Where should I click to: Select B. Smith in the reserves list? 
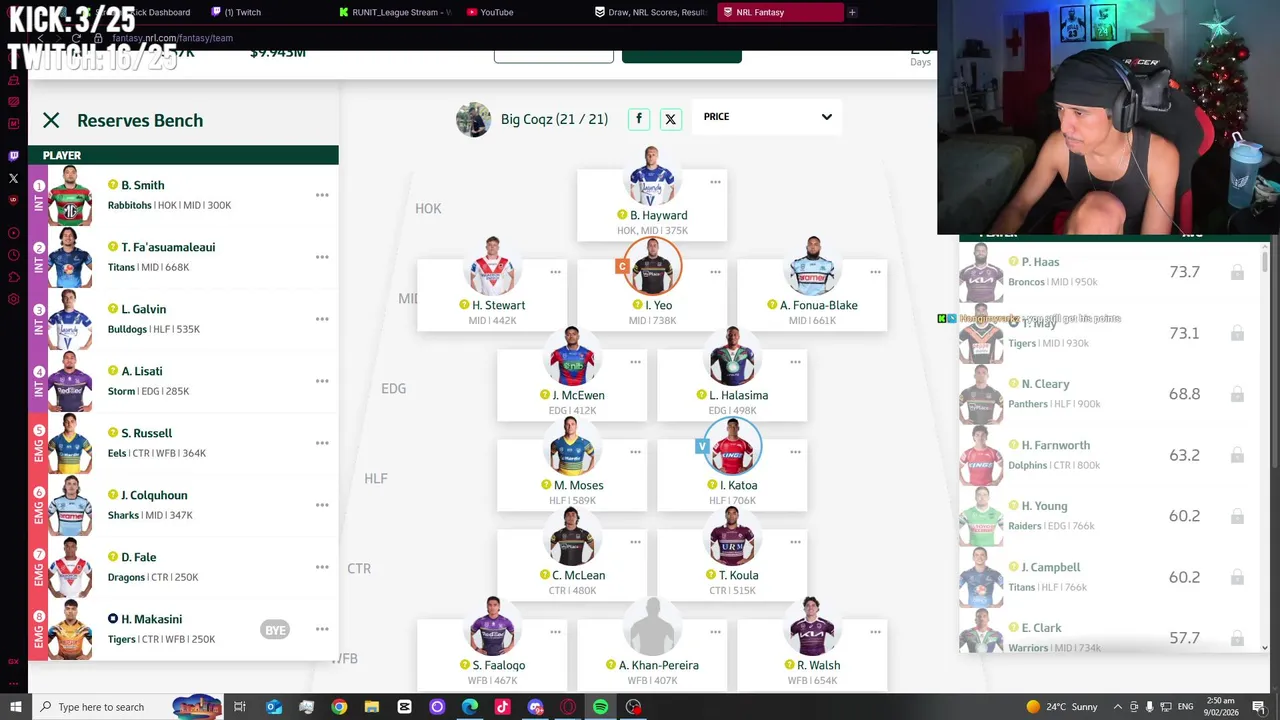[x=183, y=195]
